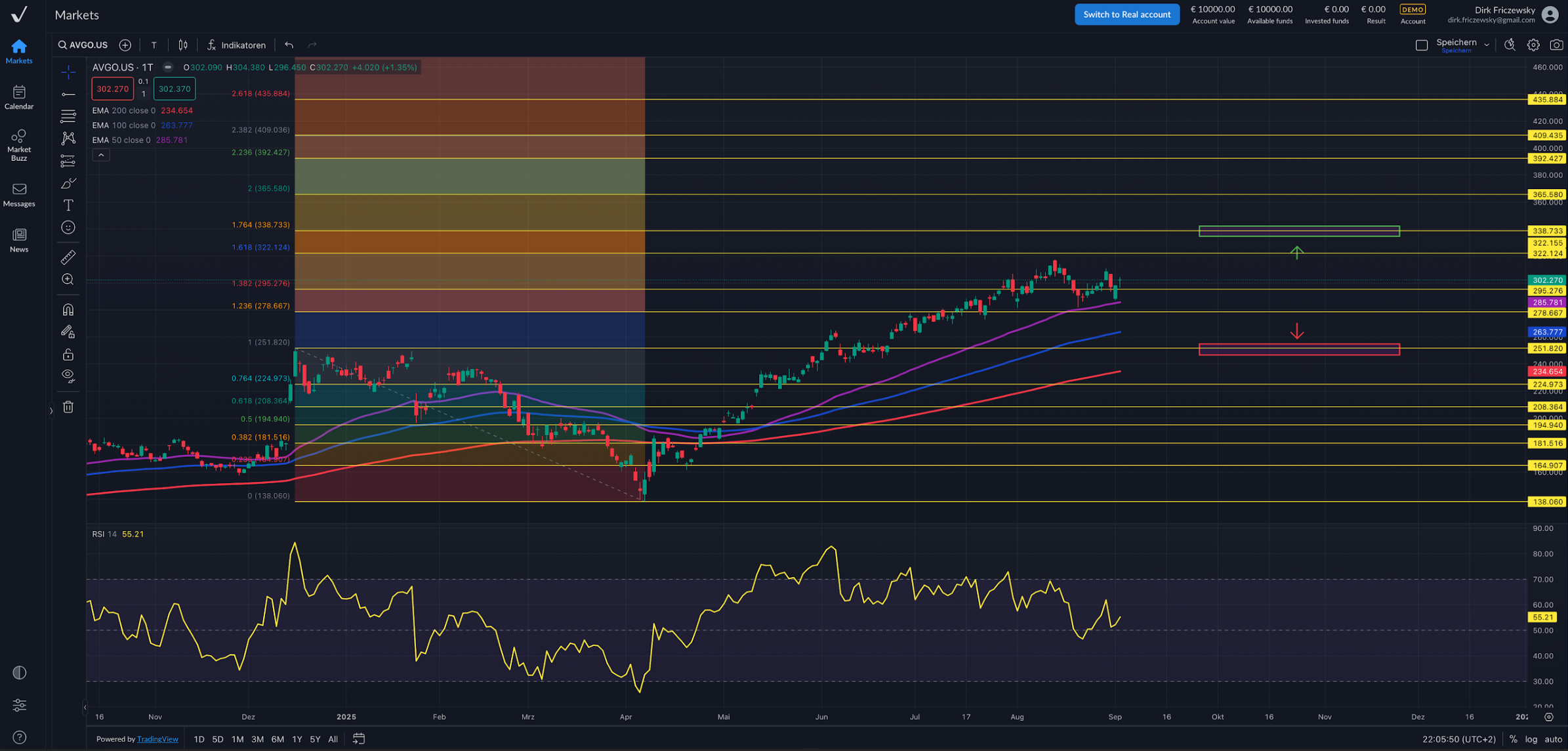The image size is (1568, 751).
Task: Open the TradingView link
Action: [157, 739]
